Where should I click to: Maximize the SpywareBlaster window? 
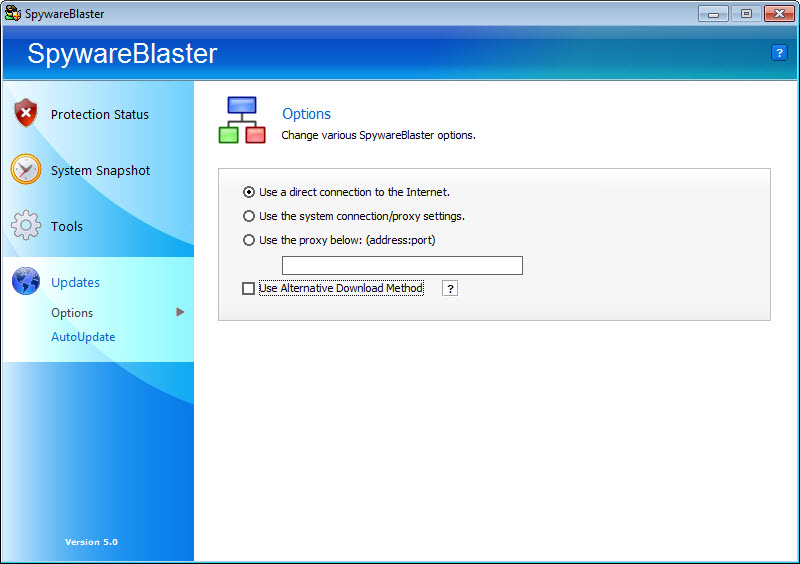point(746,14)
